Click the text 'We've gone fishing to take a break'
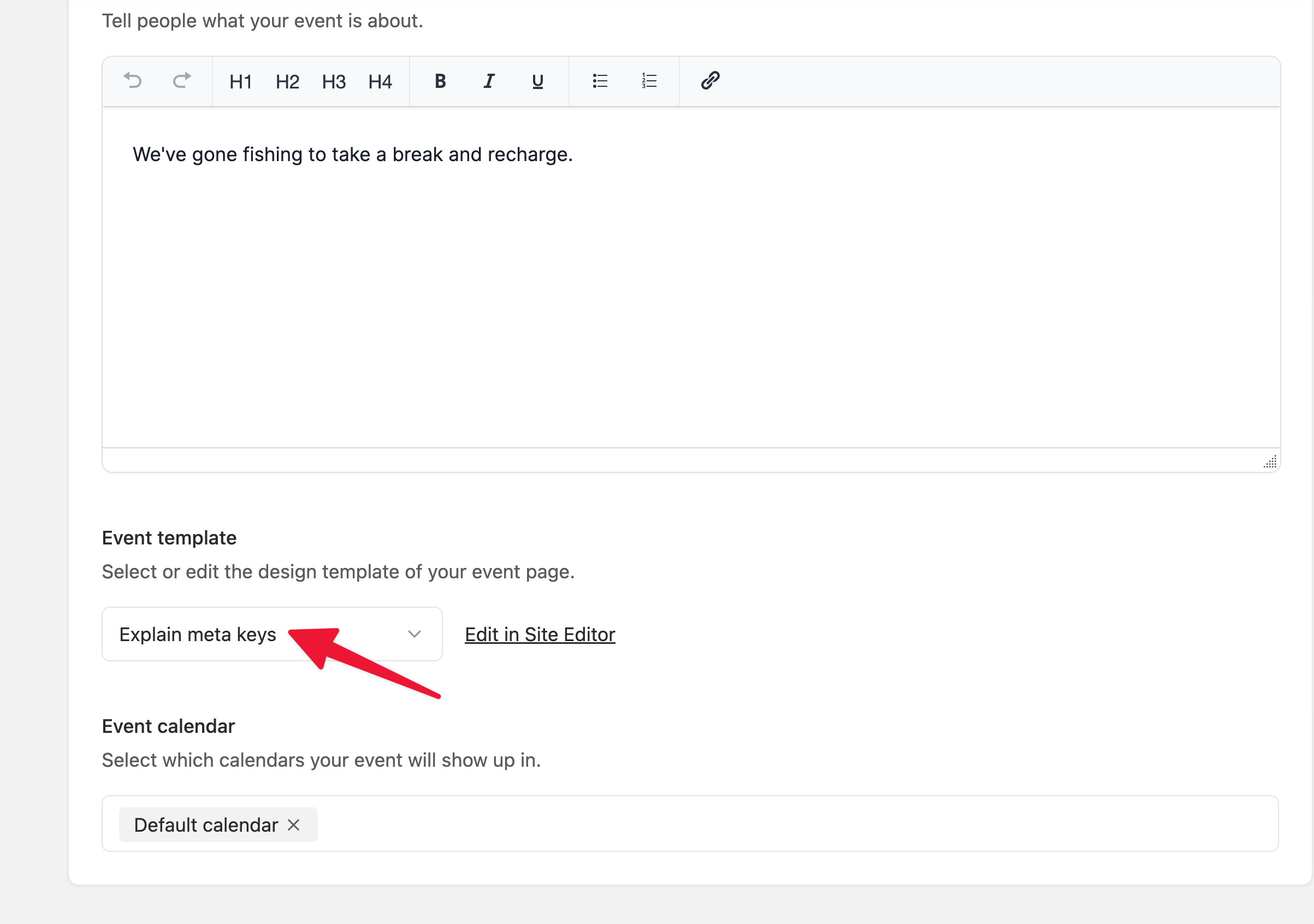Screen dimensions: 1314x924 point(288,155)
